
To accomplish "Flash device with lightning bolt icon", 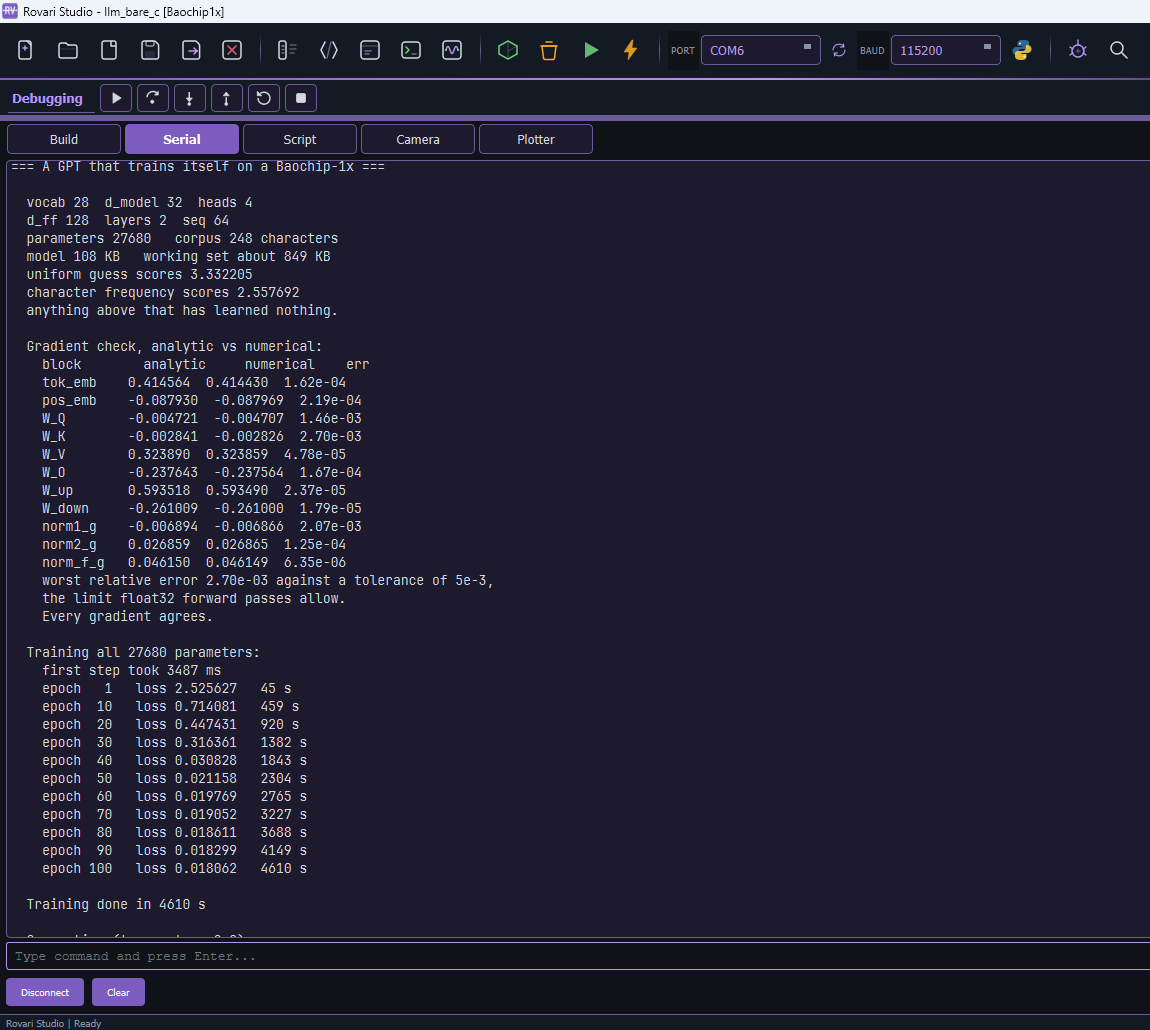I will click(x=630, y=50).
